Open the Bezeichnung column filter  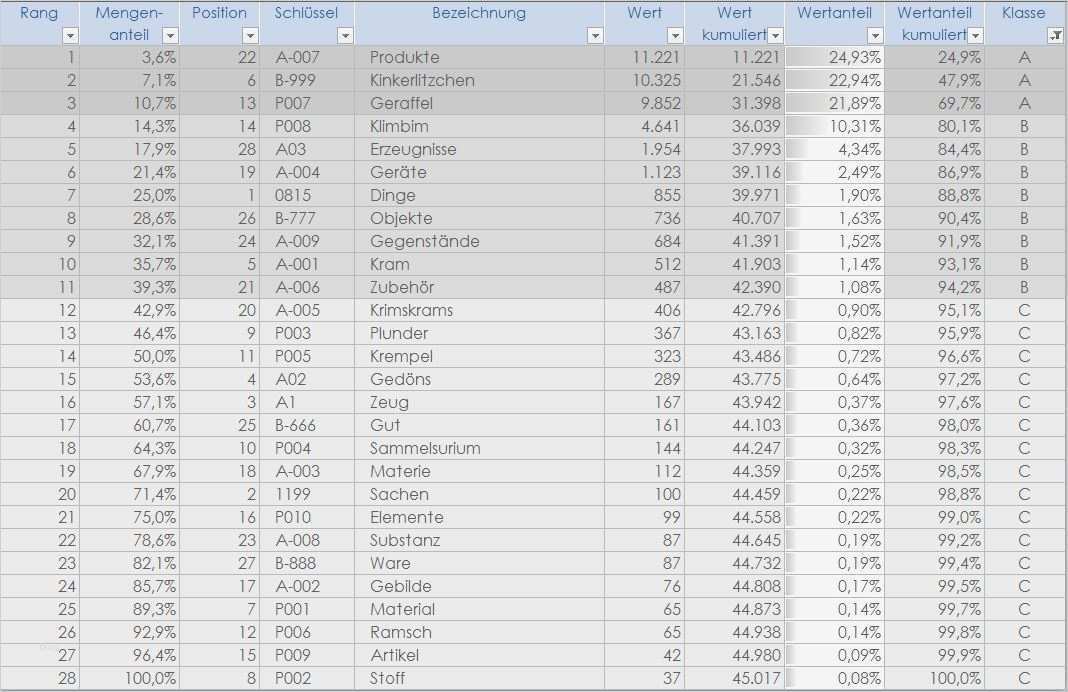596,36
